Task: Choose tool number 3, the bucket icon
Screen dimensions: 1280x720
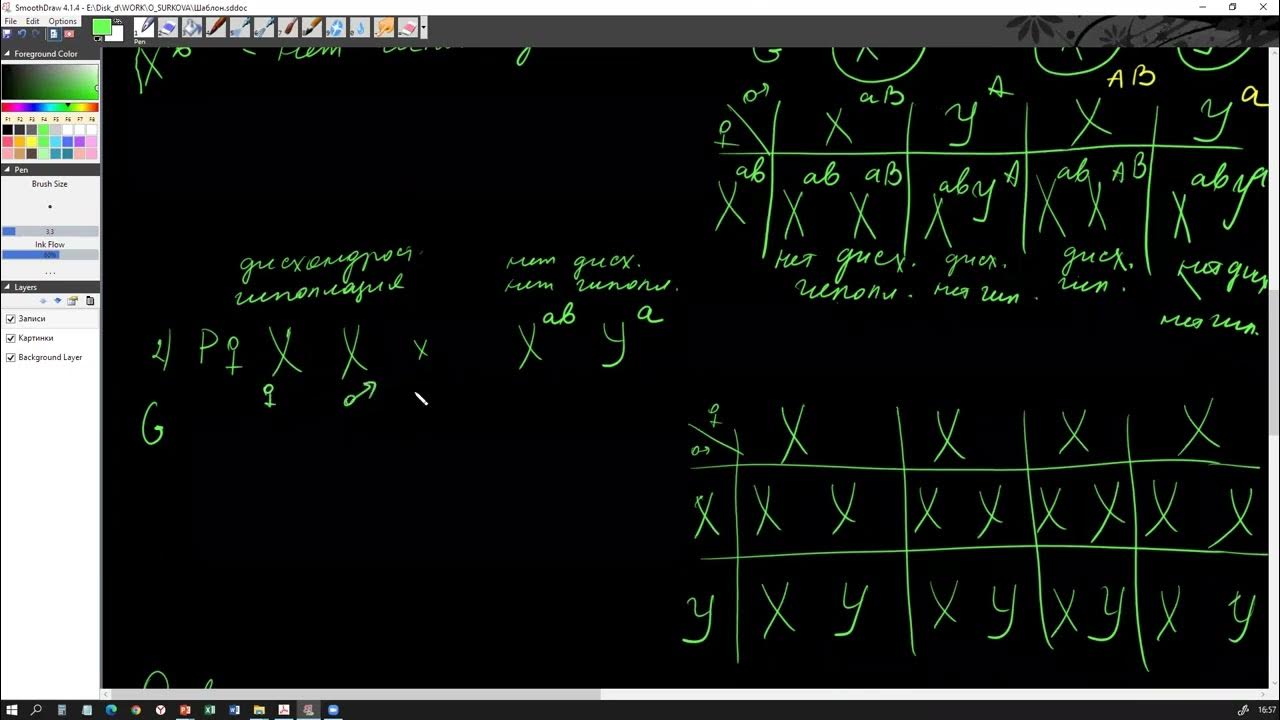Action: [x=192, y=27]
